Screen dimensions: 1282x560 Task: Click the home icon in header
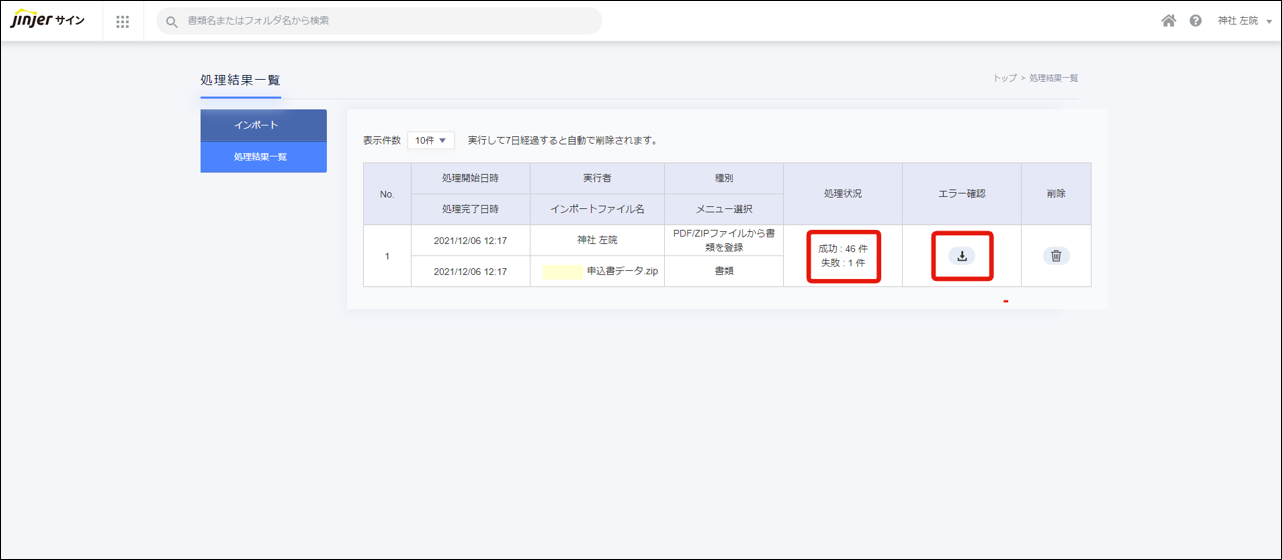pos(1168,21)
